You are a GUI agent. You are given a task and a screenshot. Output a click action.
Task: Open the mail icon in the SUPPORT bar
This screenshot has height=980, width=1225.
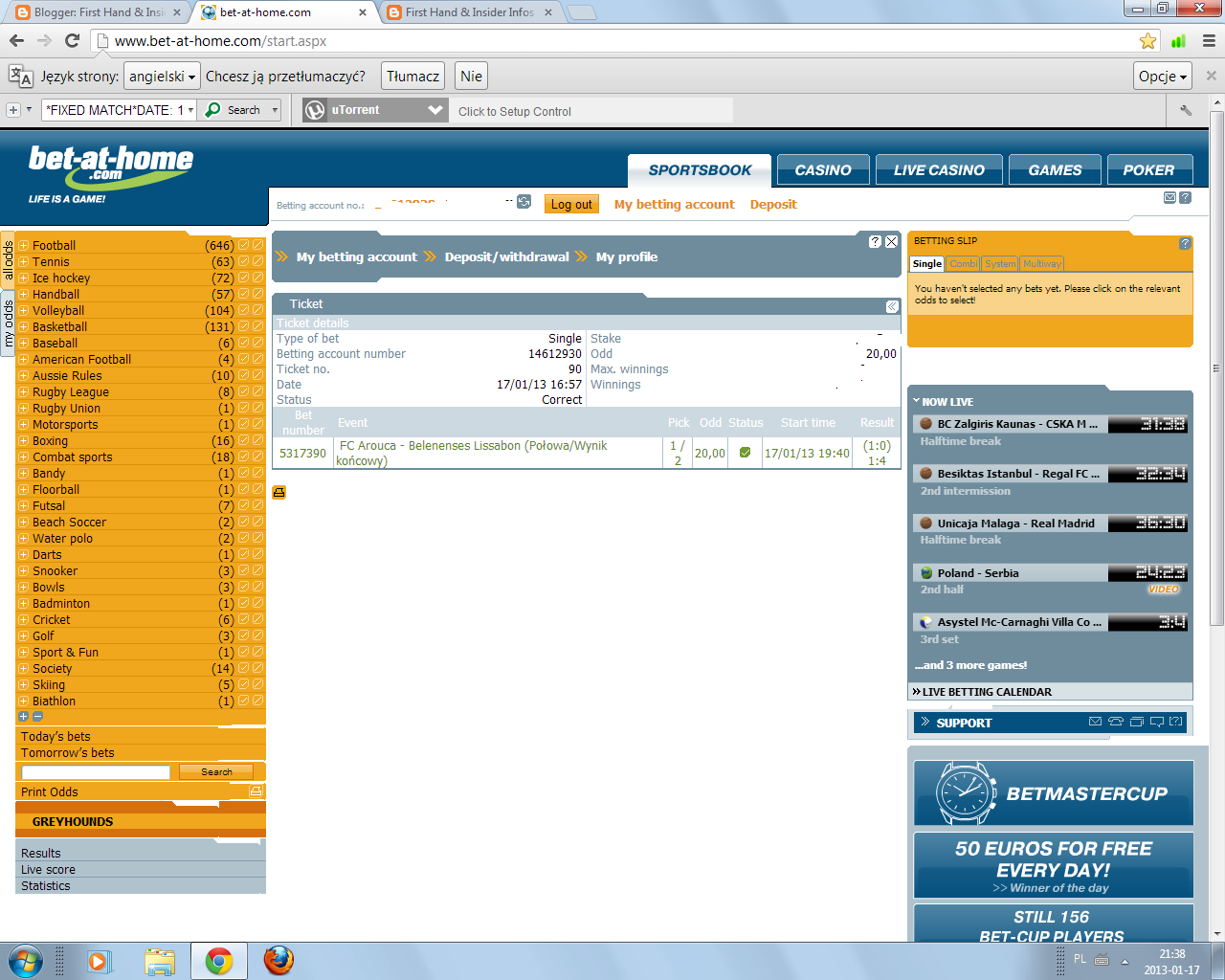pyautogui.click(x=1095, y=722)
